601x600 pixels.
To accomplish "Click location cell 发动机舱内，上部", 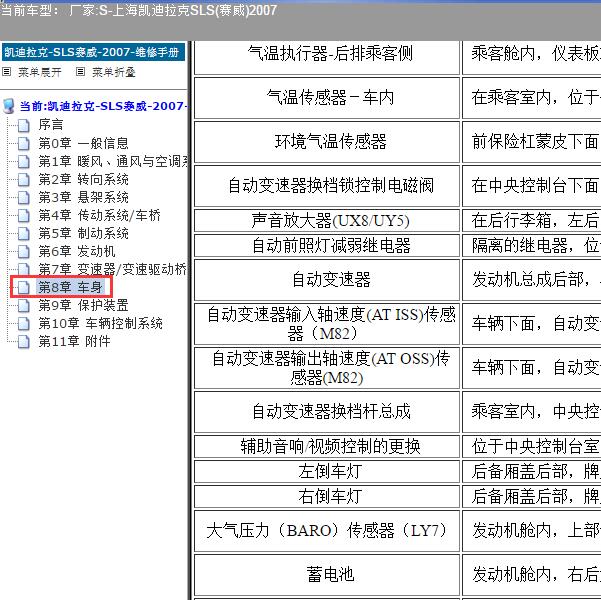I will coord(532,531).
